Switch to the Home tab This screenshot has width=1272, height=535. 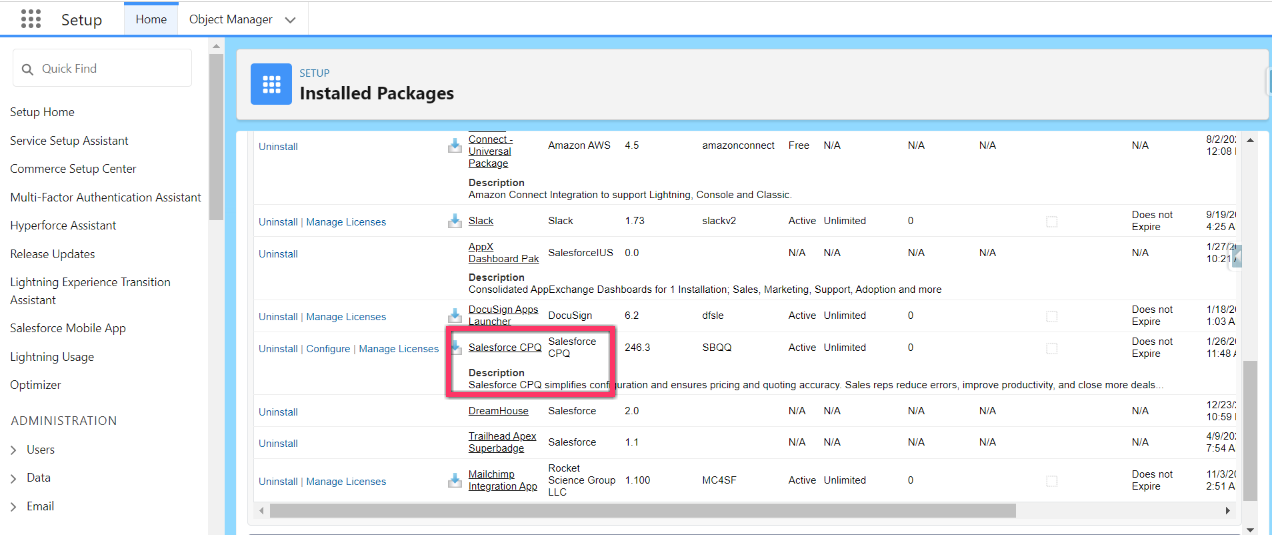(151, 19)
